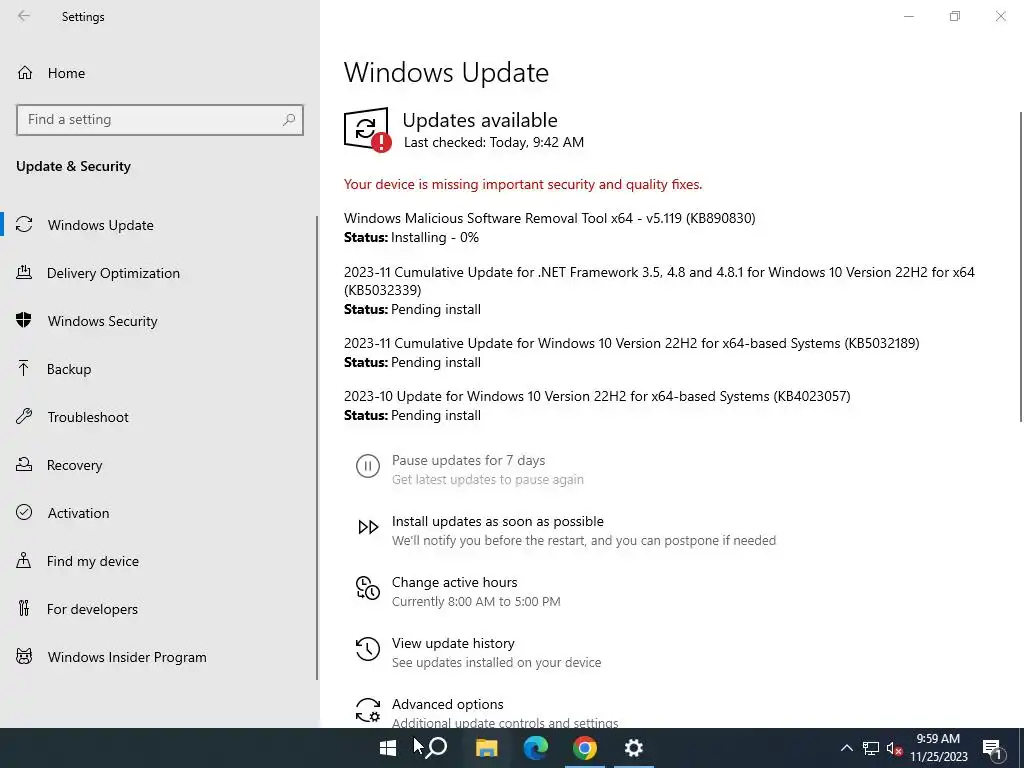Click the missing important security fixes warning
1024x768 pixels.
[x=522, y=184]
